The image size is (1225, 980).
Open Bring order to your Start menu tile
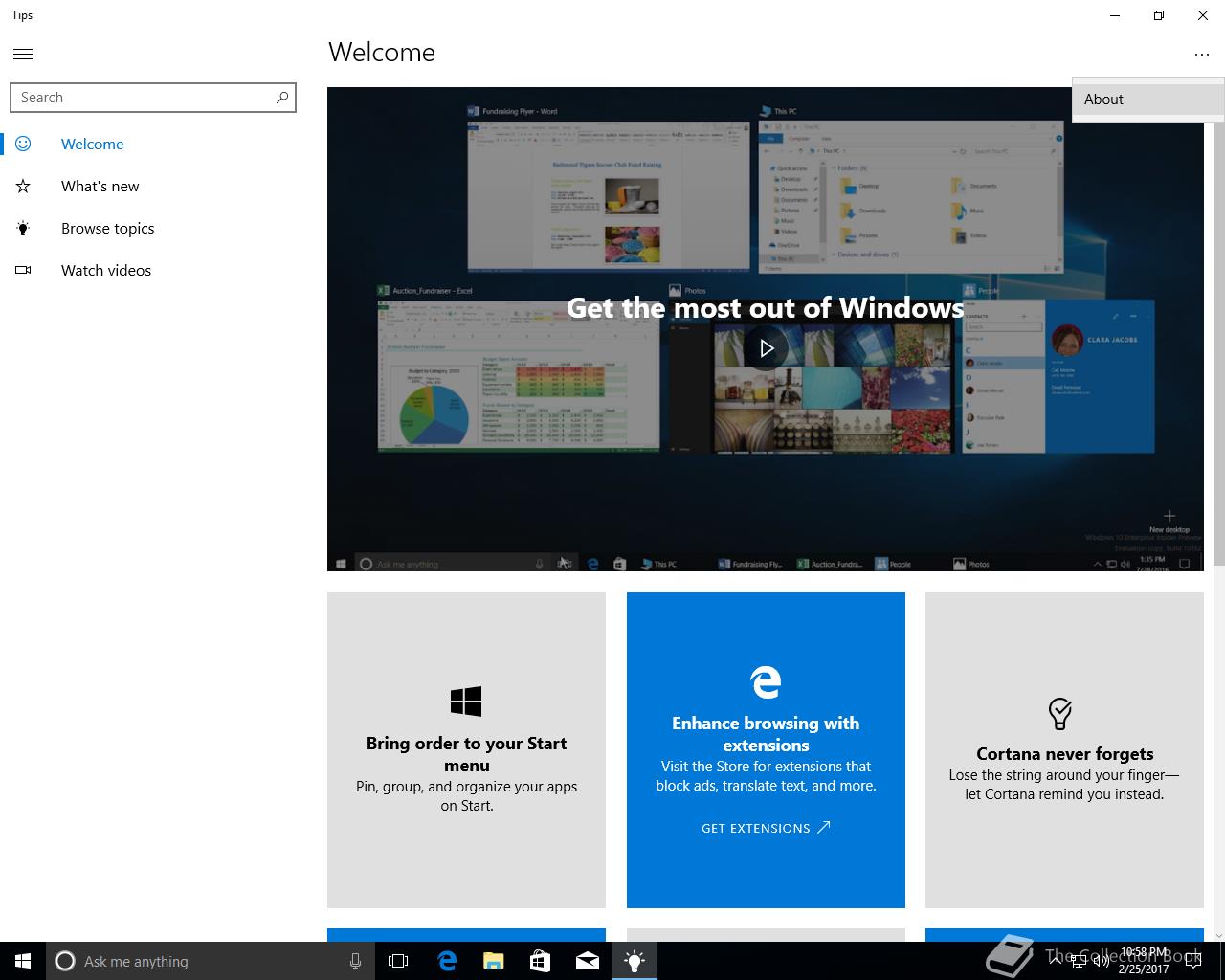(466, 750)
